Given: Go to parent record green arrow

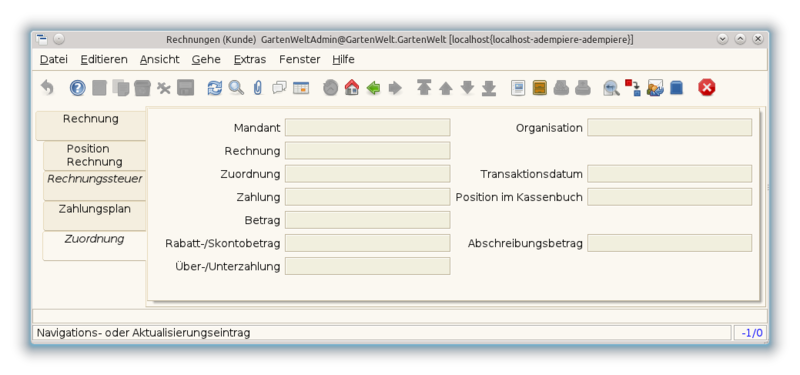Looking at the screenshot, I should (x=373, y=88).
